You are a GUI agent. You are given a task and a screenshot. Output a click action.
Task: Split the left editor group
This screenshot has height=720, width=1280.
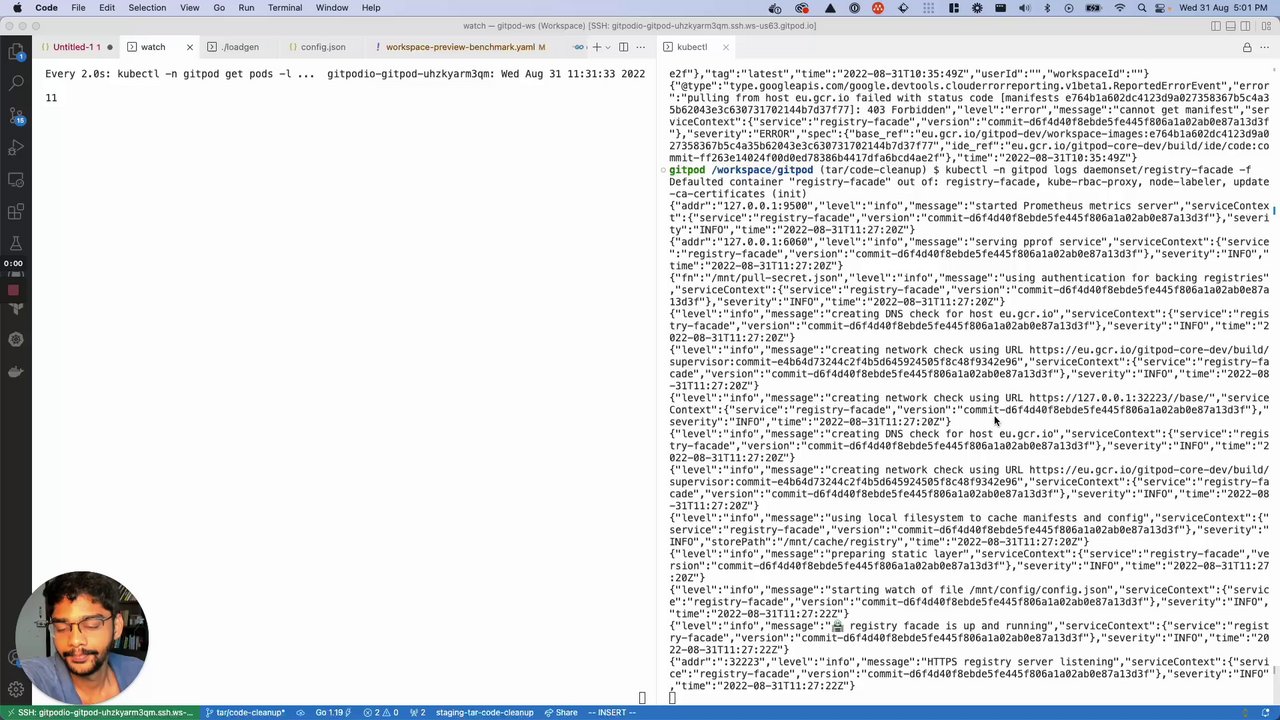(623, 47)
